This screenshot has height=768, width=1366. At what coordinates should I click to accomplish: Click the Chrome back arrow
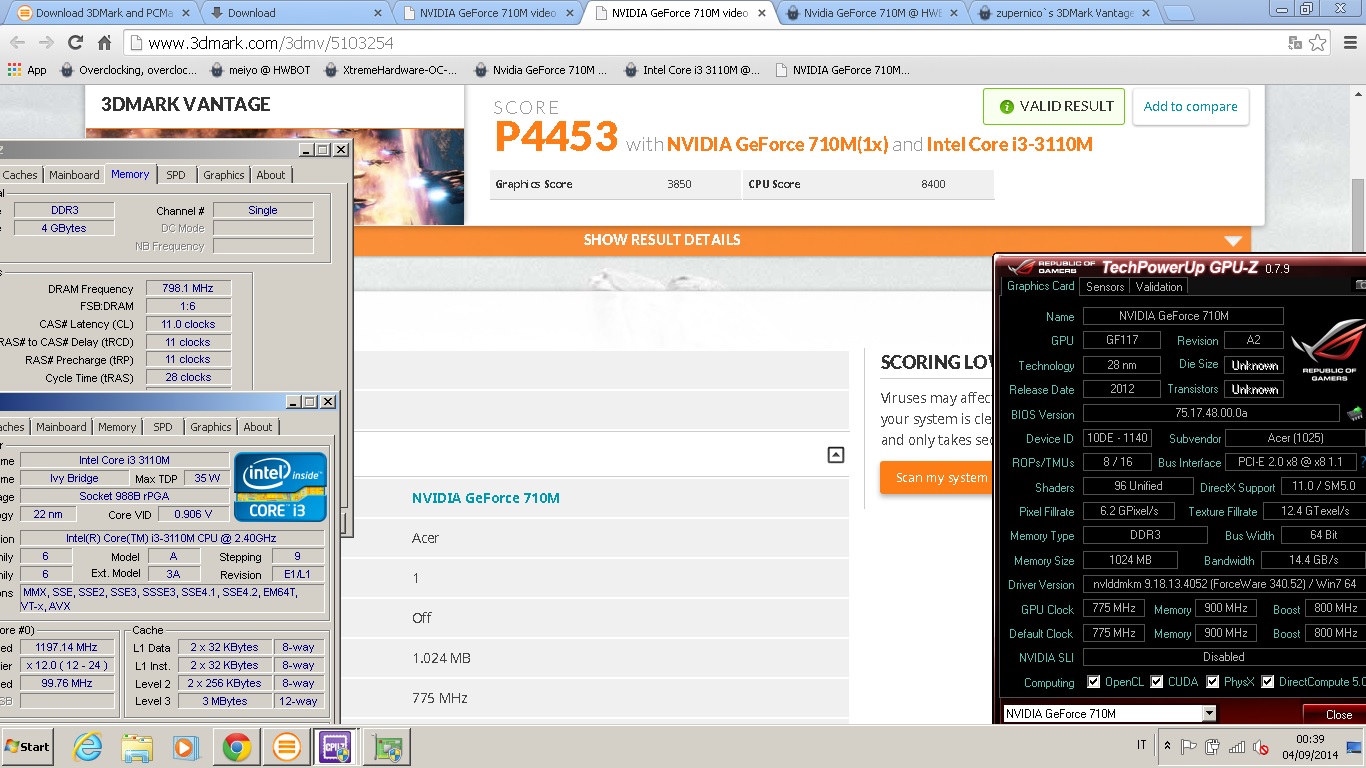(x=18, y=43)
